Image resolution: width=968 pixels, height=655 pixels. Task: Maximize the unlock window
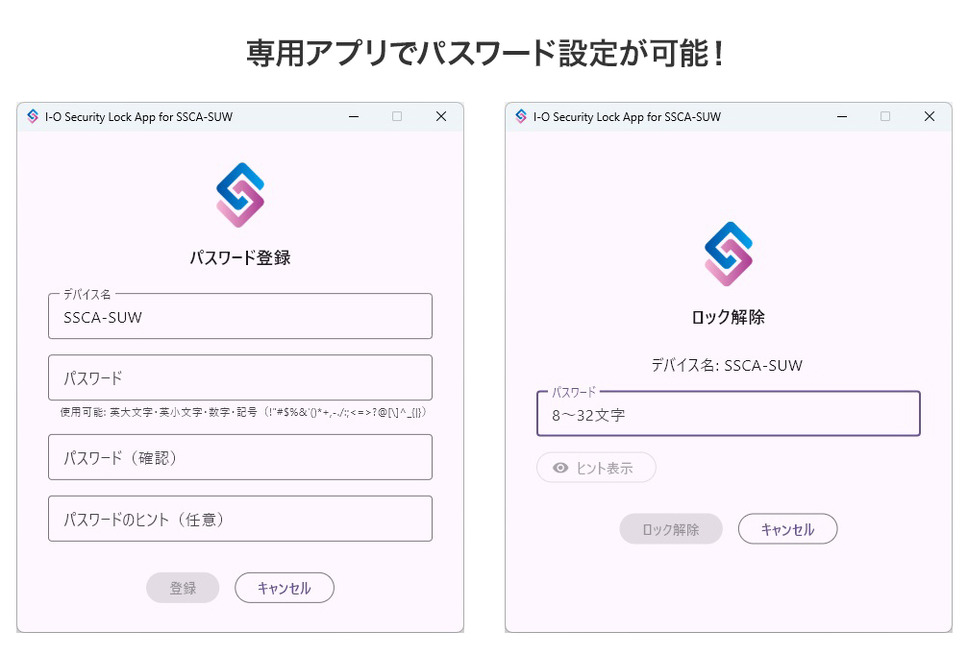[x=885, y=116]
